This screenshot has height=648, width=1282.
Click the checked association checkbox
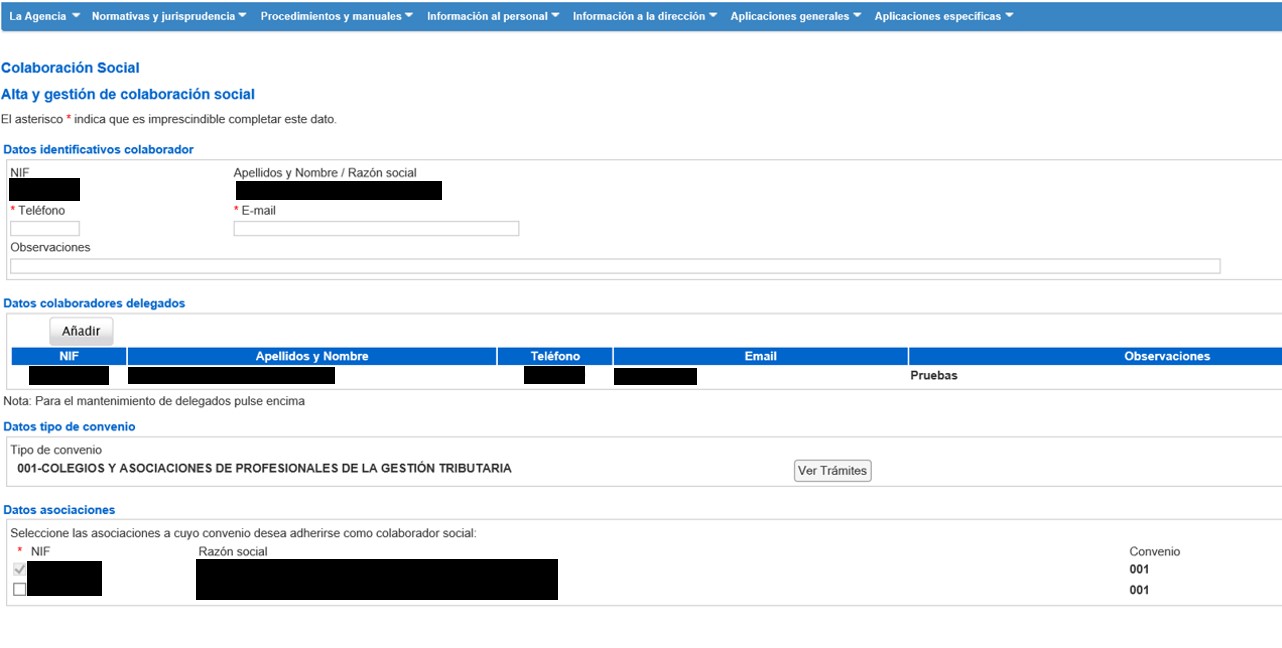point(19,569)
